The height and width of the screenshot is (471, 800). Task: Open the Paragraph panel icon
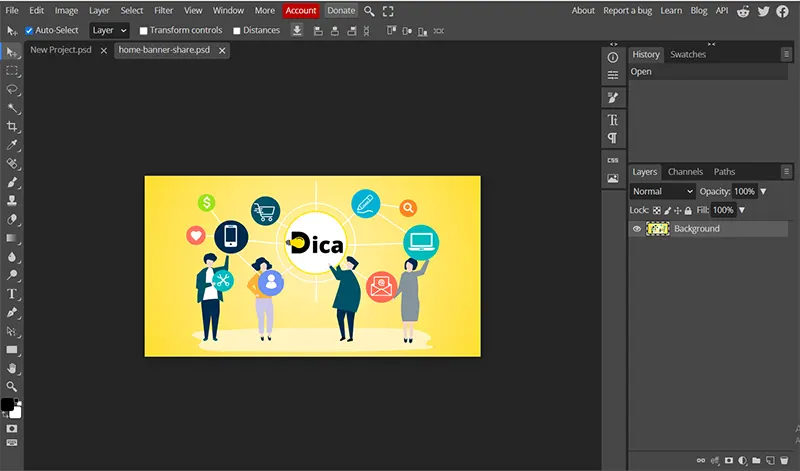613,138
